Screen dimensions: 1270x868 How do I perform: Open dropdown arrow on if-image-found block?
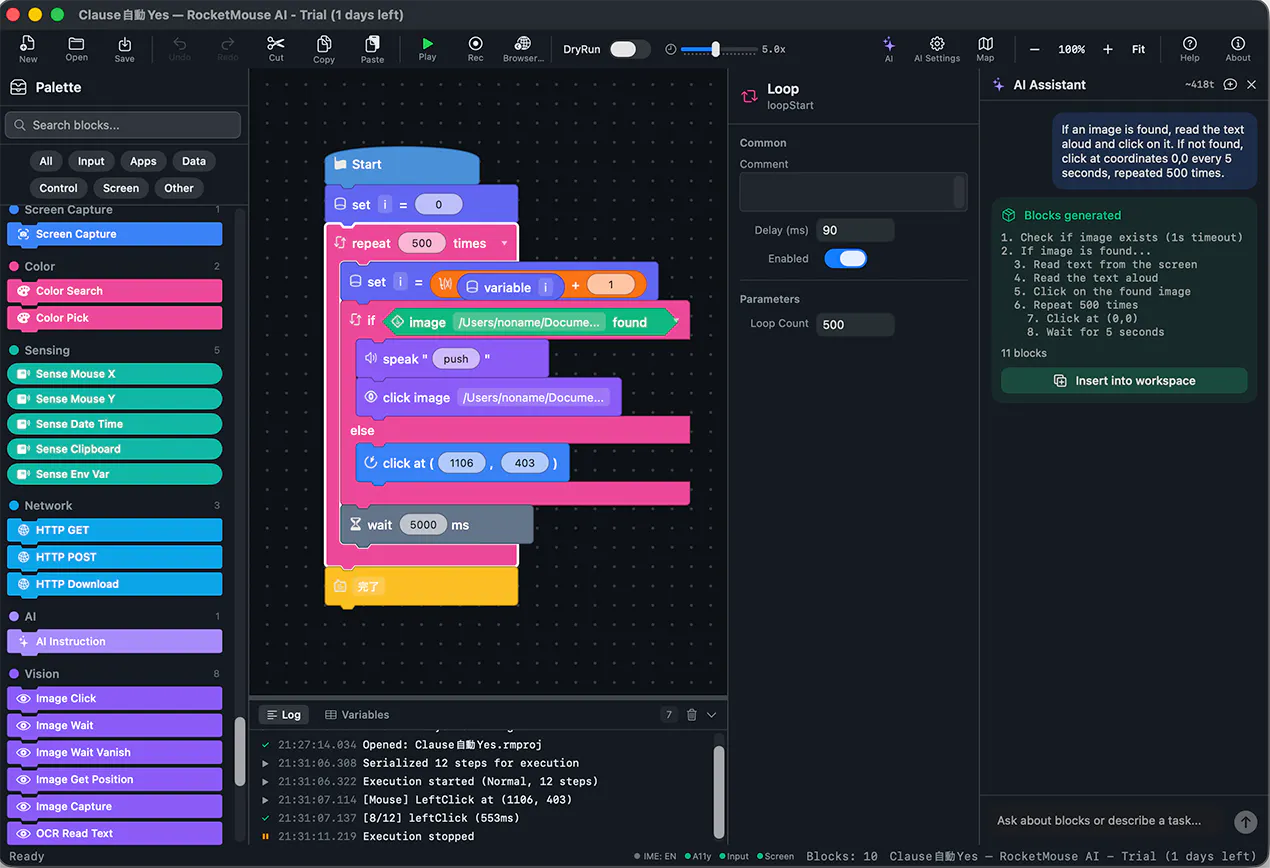(x=677, y=322)
